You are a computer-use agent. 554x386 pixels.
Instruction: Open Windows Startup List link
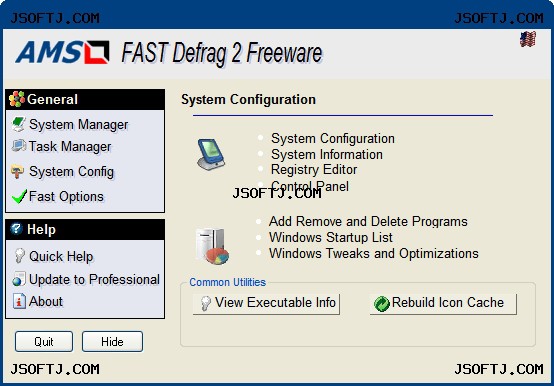[x=331, y=237]
